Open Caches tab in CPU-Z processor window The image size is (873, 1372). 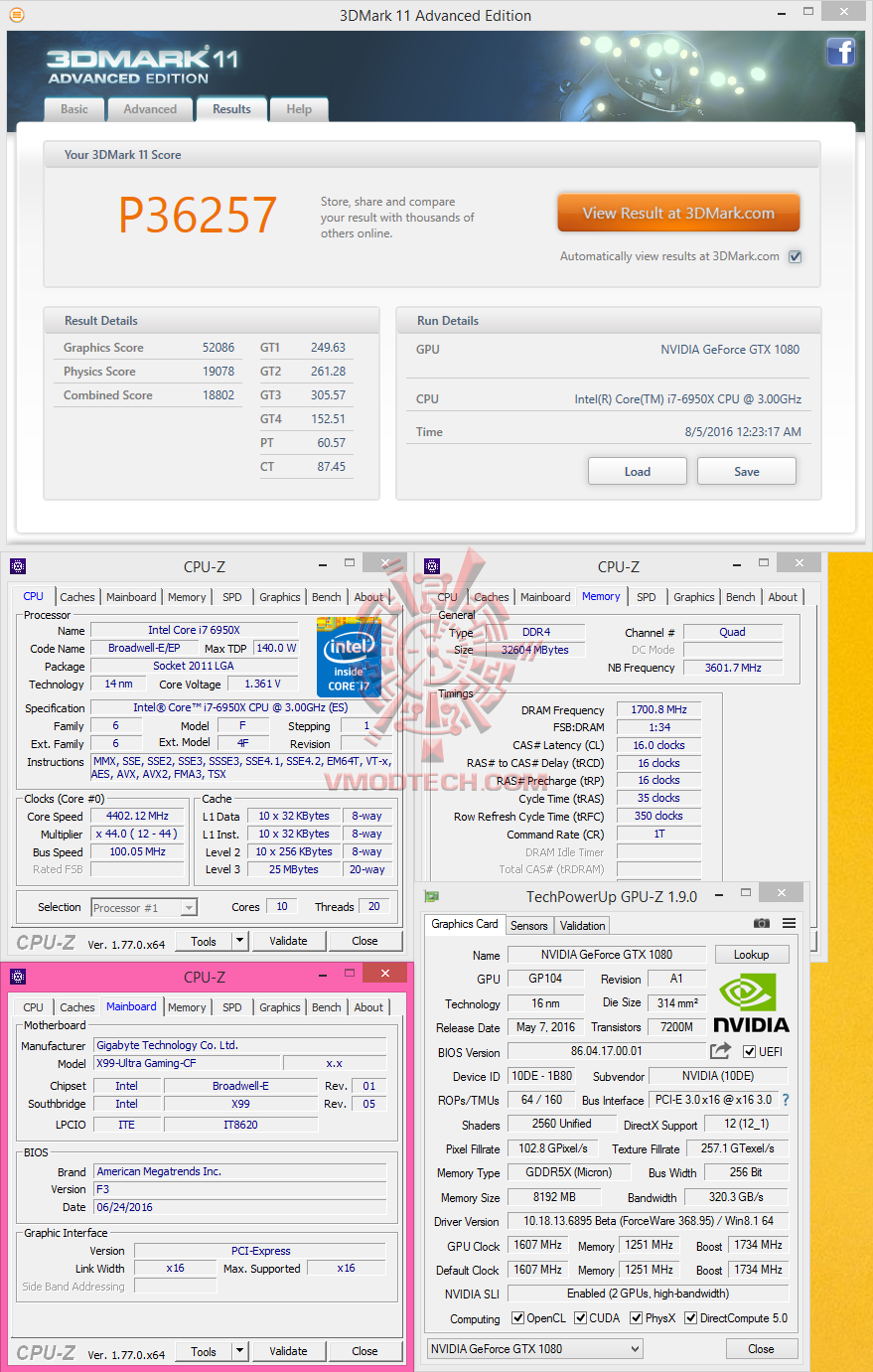77,597
